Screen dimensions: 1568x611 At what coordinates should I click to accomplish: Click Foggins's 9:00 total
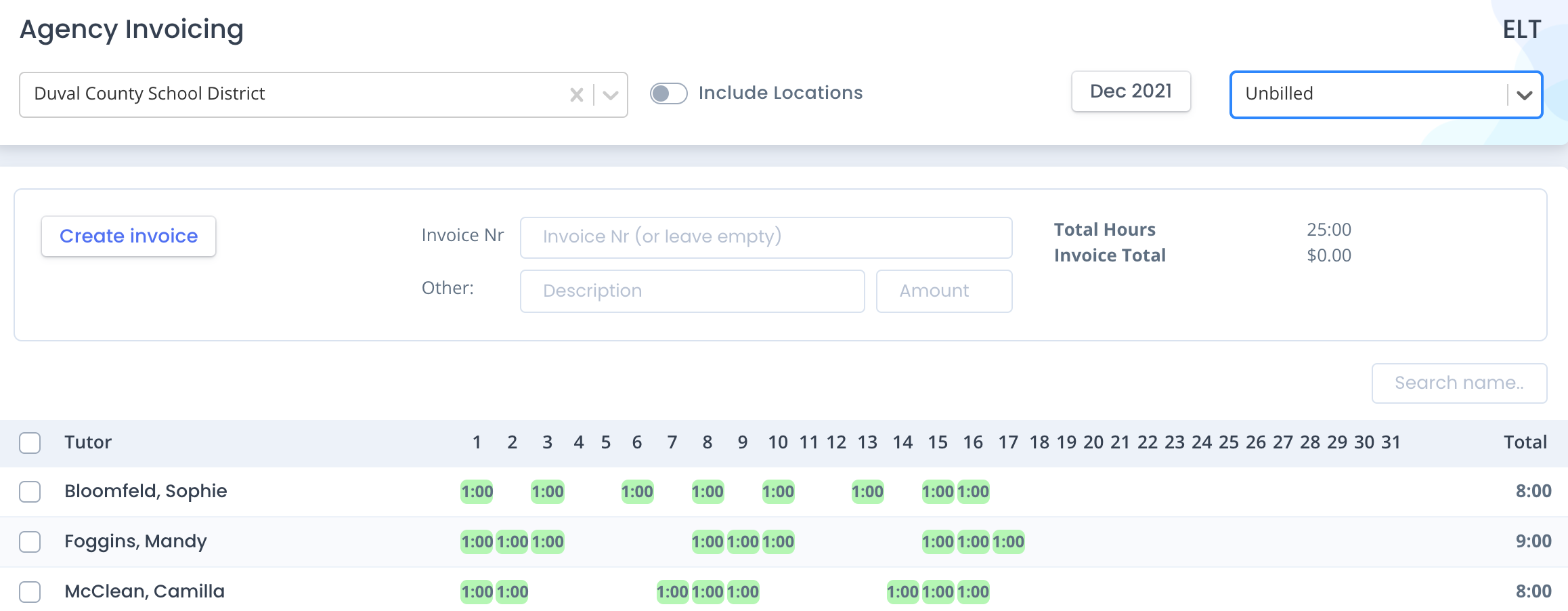tap(1533, 541)
